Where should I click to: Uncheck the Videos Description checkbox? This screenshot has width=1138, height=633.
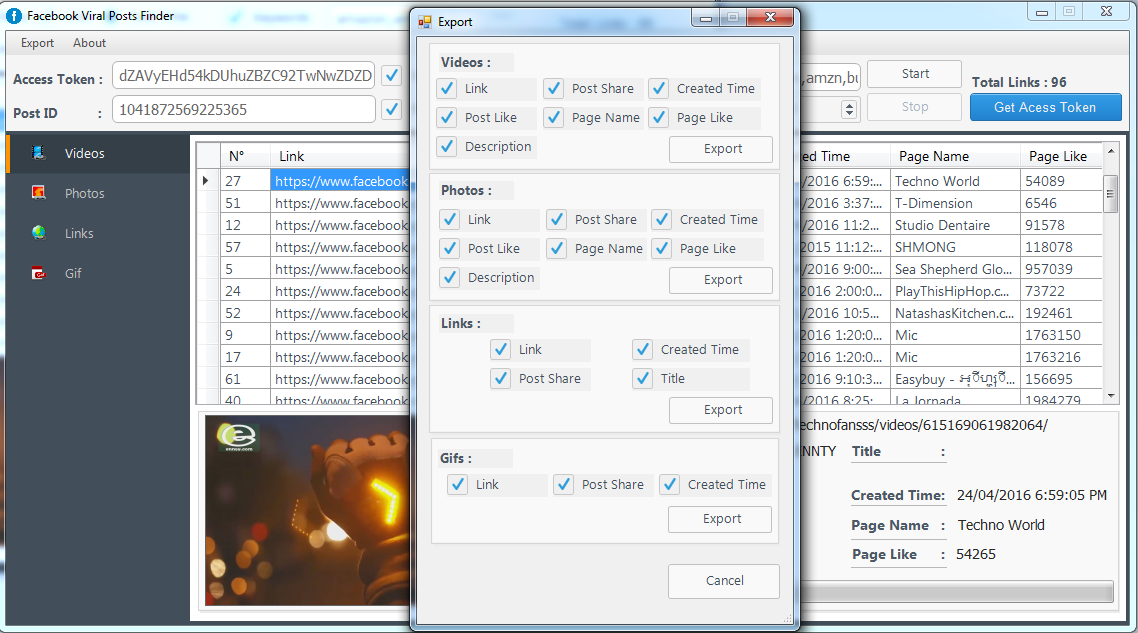tap(447, 147)
